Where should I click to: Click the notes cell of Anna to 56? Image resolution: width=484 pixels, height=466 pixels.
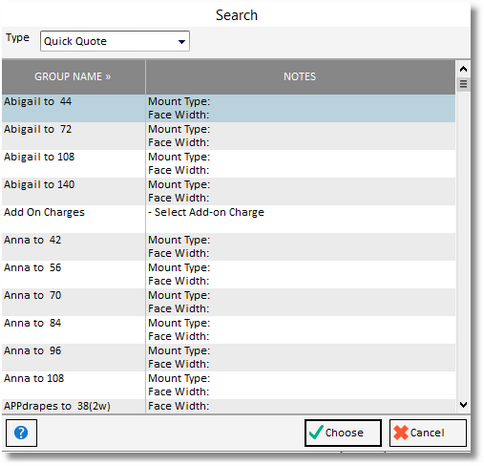(x=300, y=274)
